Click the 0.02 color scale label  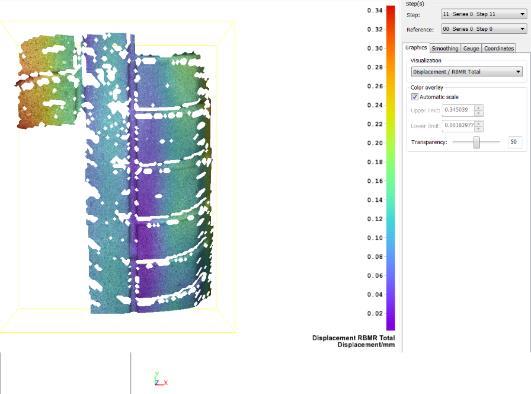click(x=375, y=313)
